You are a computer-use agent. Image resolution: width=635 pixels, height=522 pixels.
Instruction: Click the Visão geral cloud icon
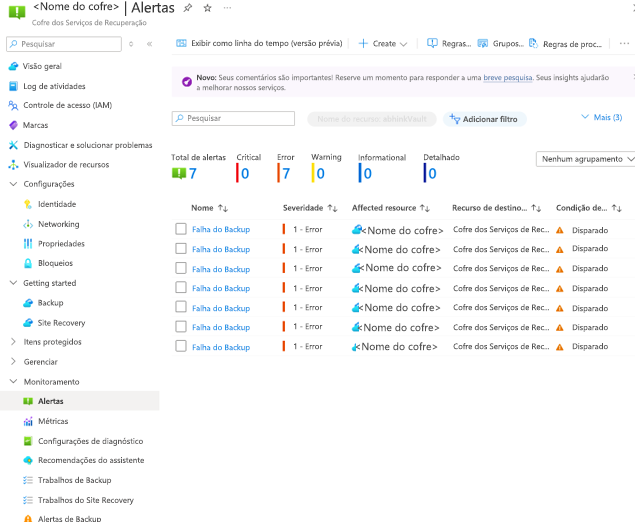(x=13, y=66)
